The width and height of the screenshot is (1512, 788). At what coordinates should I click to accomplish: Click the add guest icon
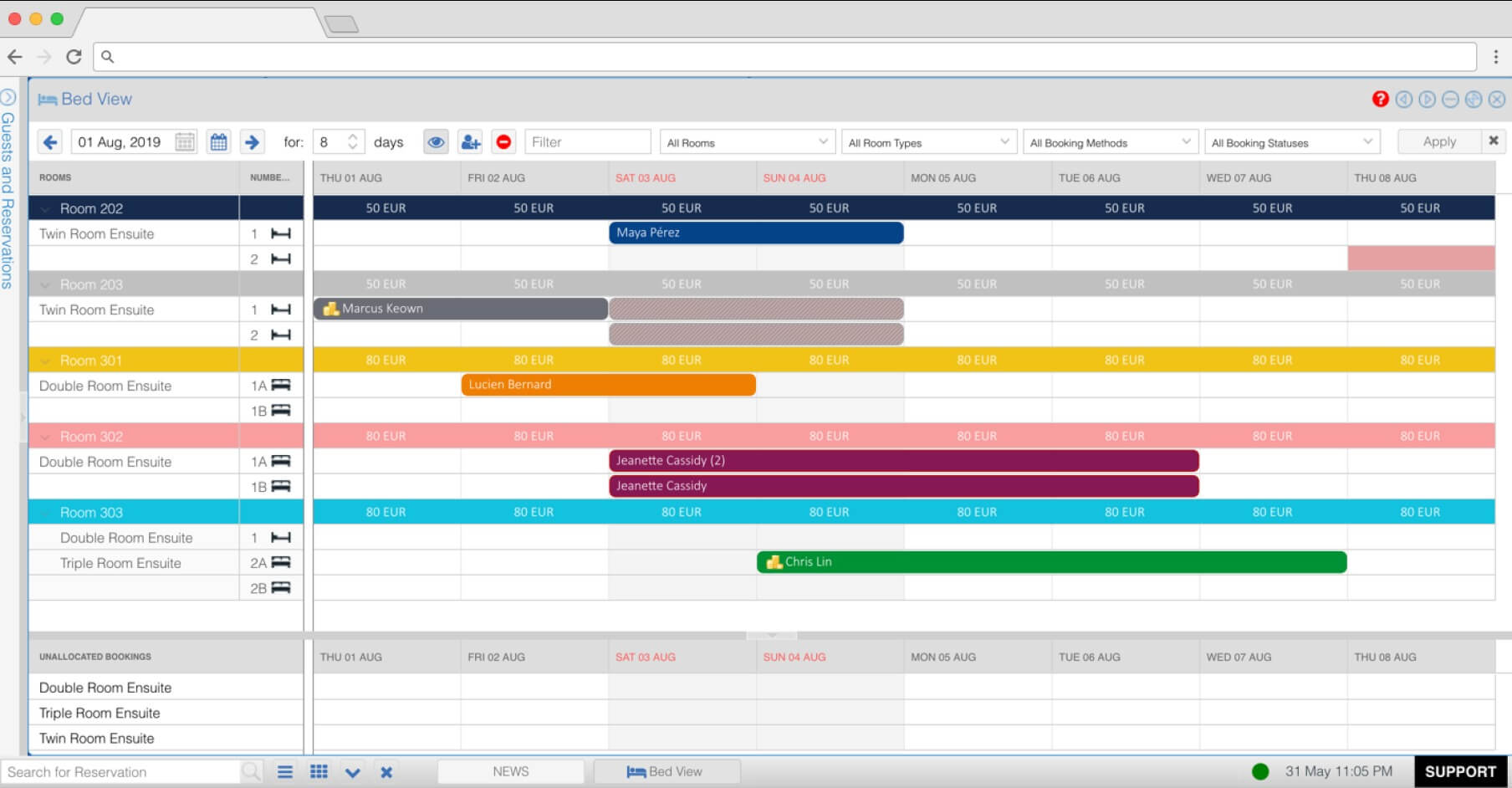tap(471, 142)
